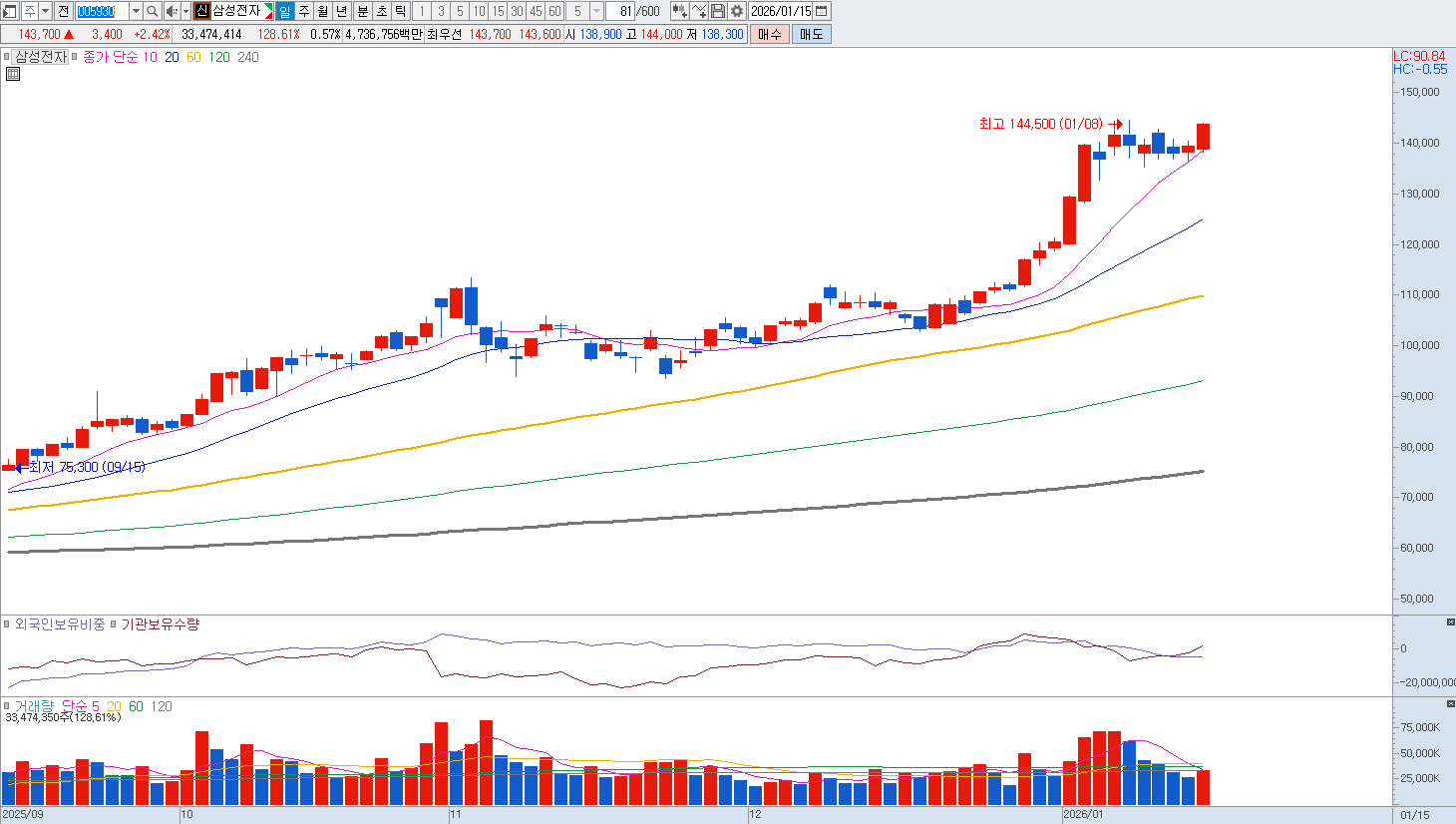Expand the stock code dropdown arrow
The width and height of the screenshot is (1456, 824).
tap(136, 11)
